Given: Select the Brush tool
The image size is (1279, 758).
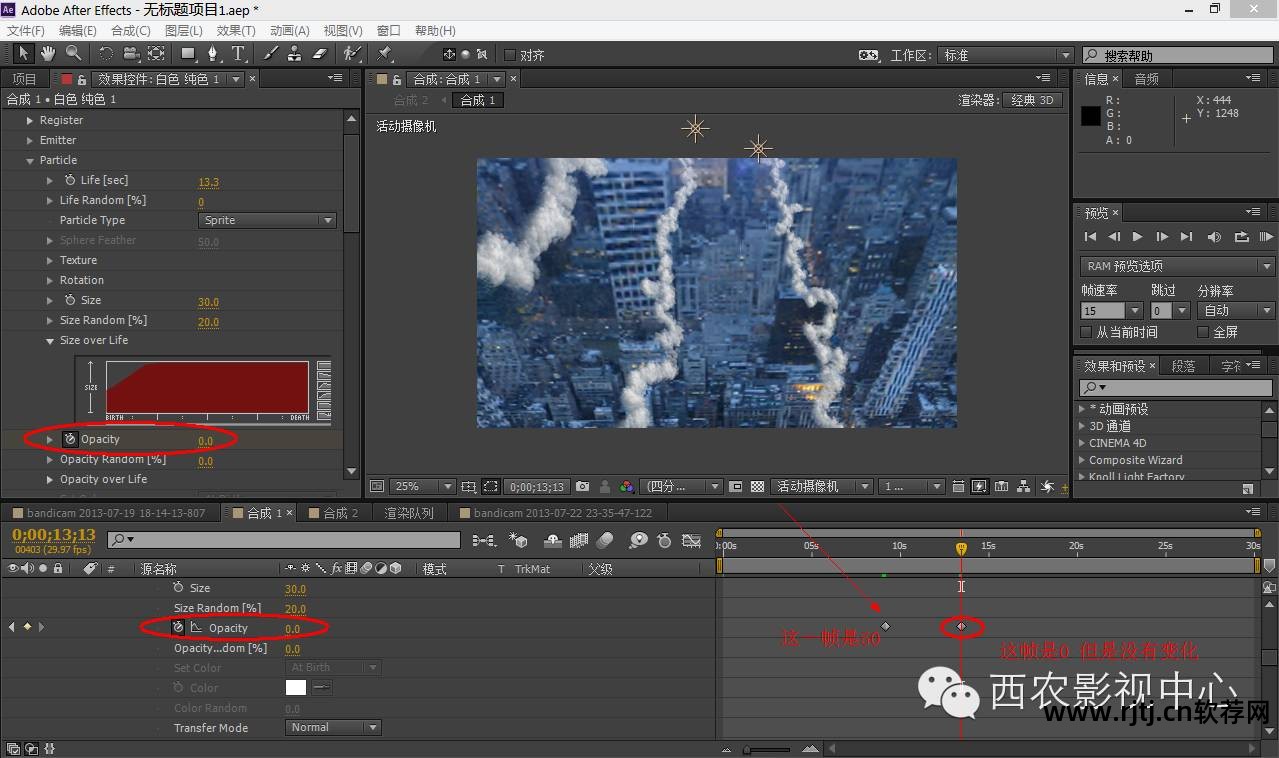Looking at the screenshot, I should pos(270,53).
